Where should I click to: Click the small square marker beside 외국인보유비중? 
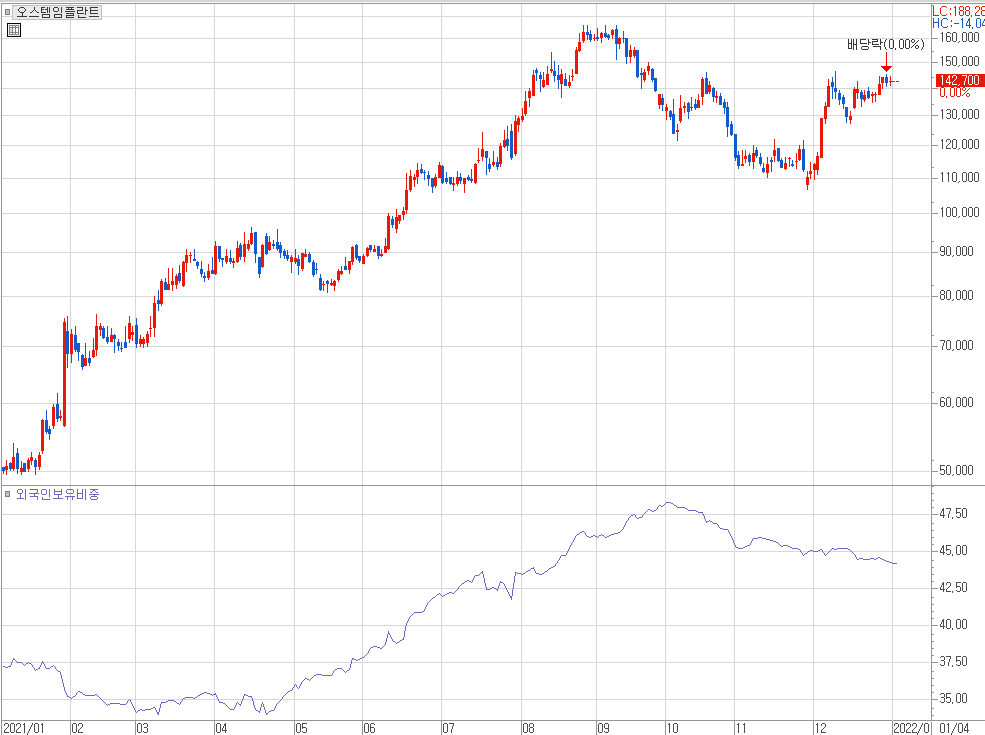tap(8, 494)
